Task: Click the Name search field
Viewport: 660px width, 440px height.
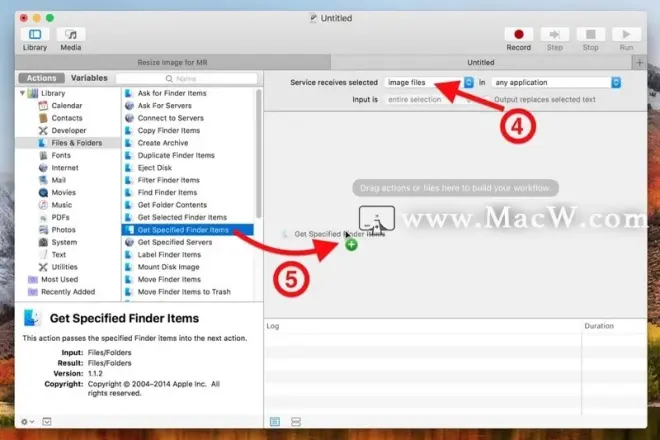Action: click(x=186, y=79)
